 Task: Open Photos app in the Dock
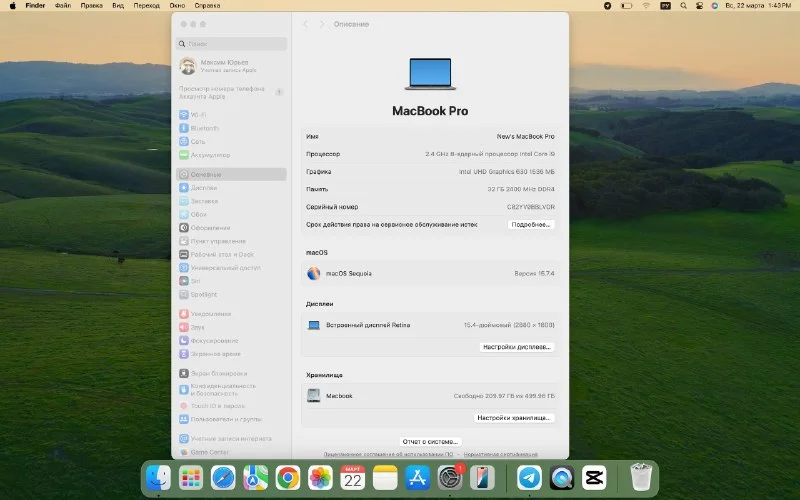(320, 478)
